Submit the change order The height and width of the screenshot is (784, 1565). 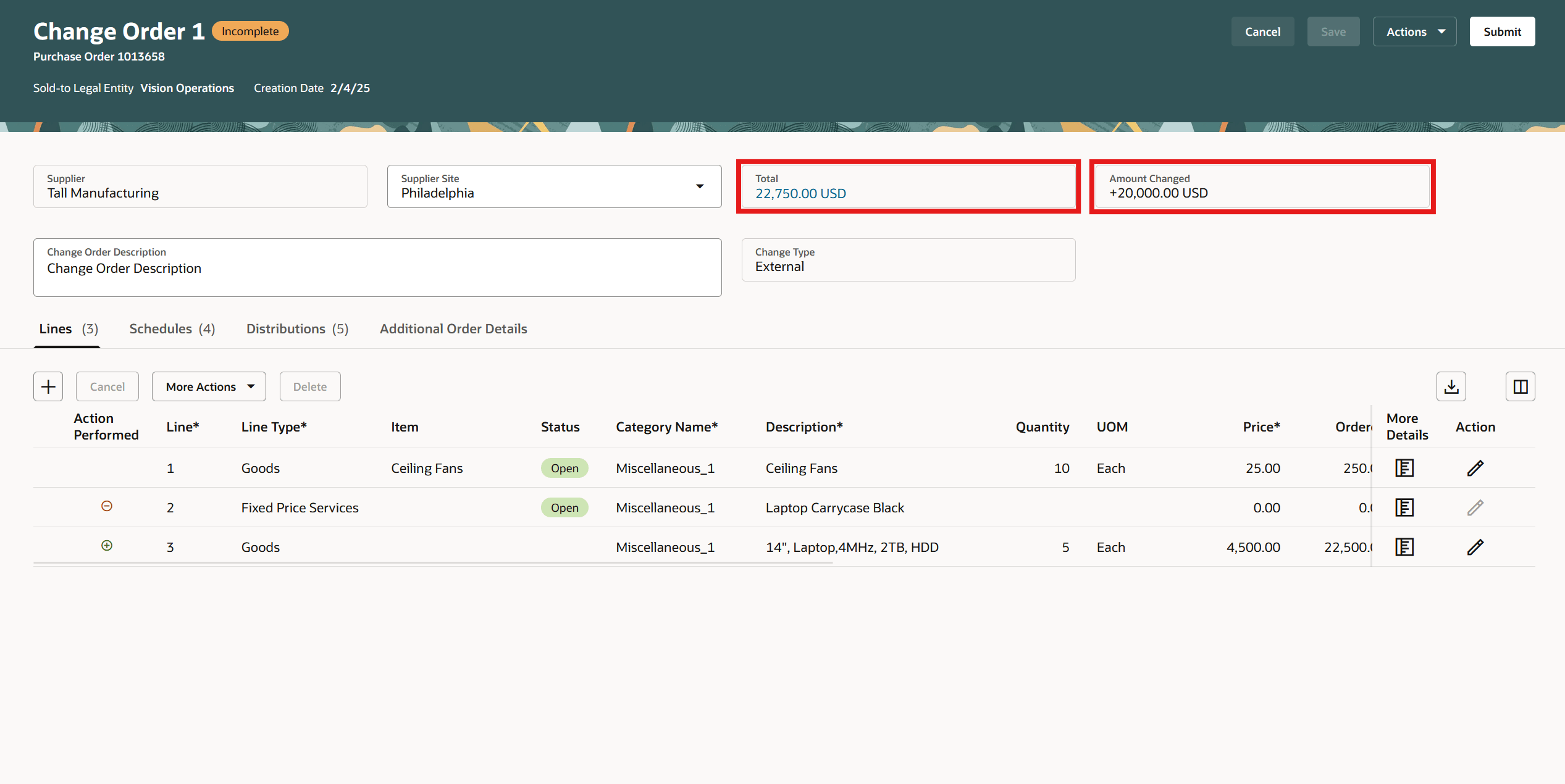(x=1501, y=31)
